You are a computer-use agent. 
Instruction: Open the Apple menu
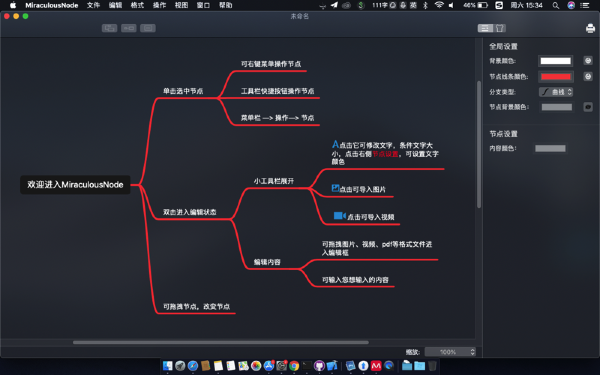click(x=13, y=5)
